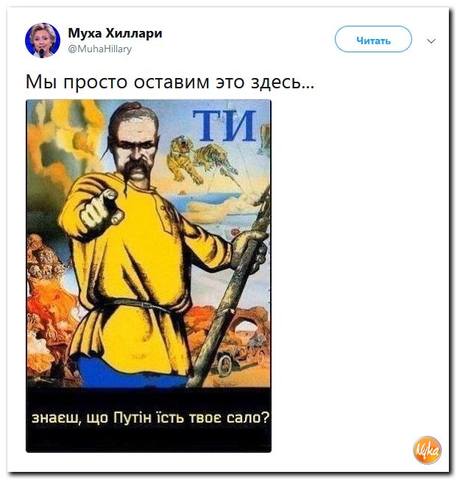Click the moustached face in the poster
This screenshot has height=480, width=457.
(134, 150)
